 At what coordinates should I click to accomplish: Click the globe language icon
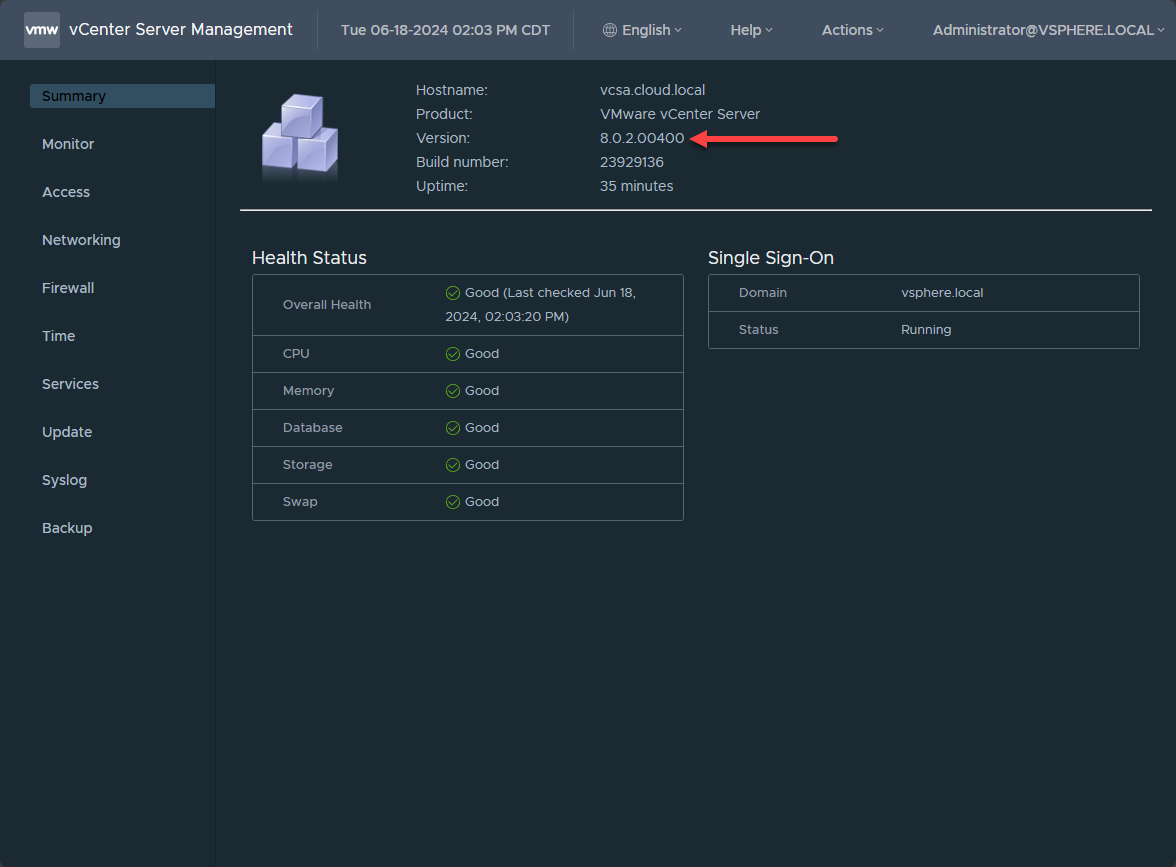tap(610, 30)
